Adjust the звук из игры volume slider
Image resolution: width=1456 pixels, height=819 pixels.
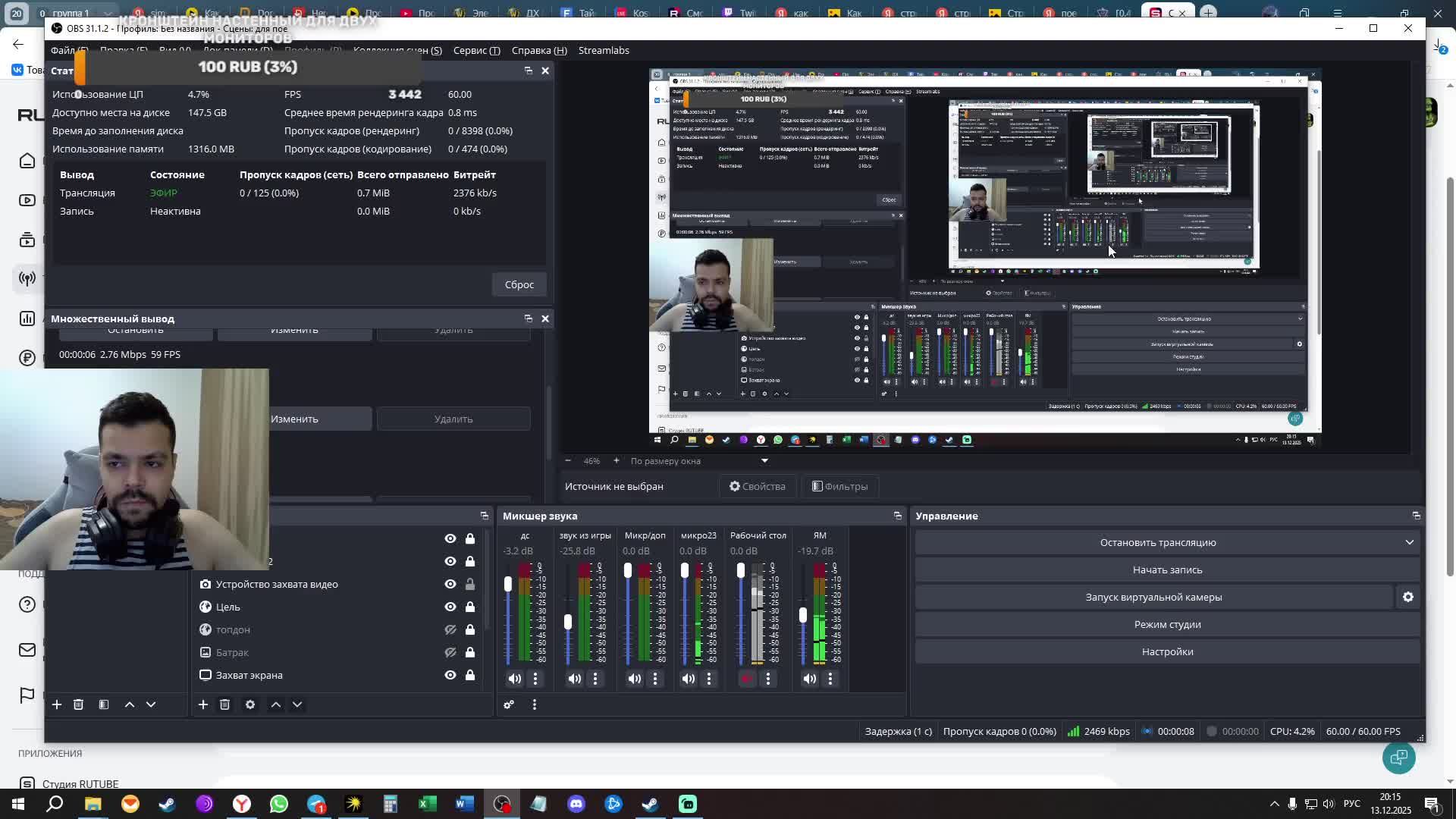click(568, 622)
